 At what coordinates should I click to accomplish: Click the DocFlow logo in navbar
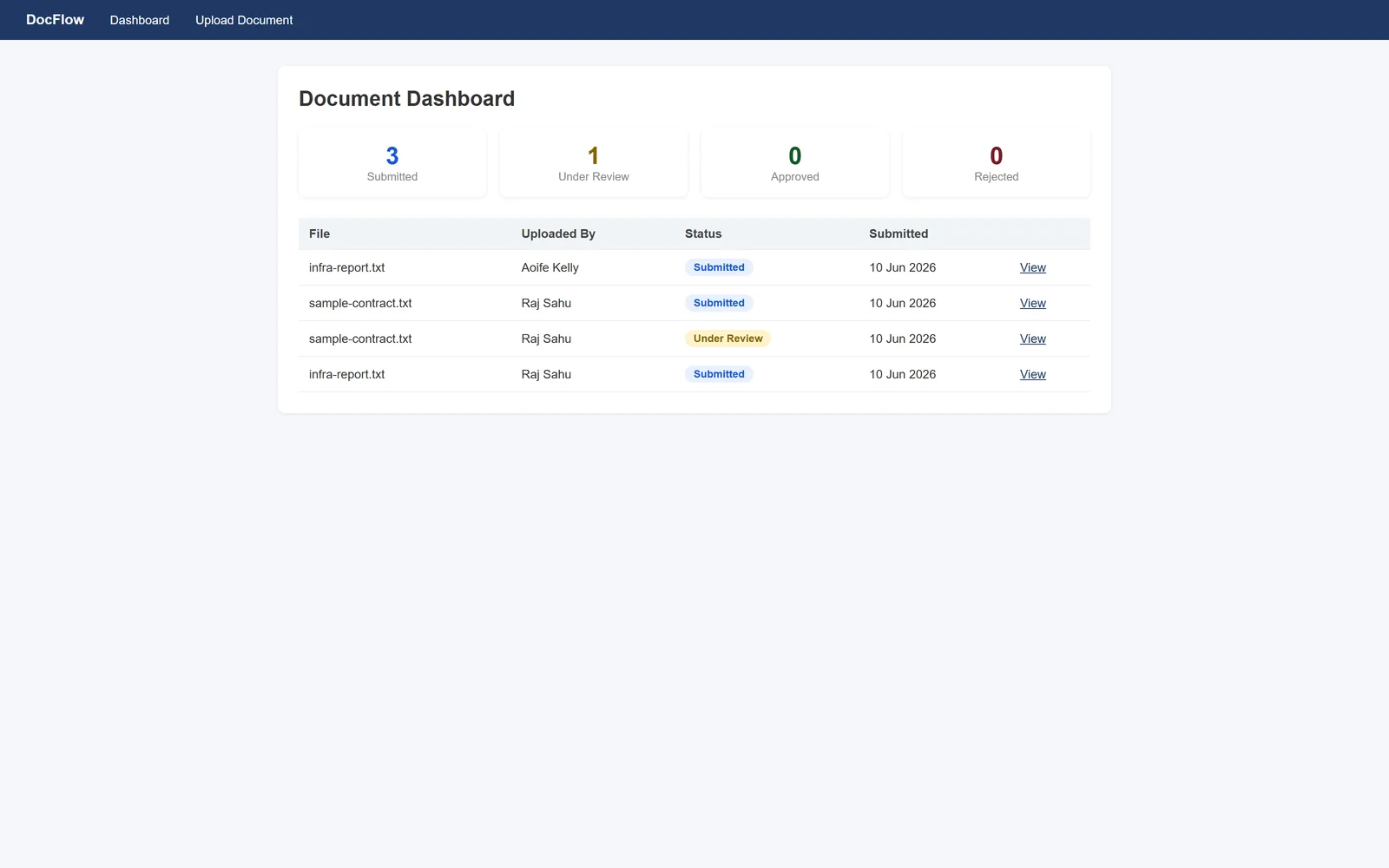pyautogui.click(x=55, y=20)
